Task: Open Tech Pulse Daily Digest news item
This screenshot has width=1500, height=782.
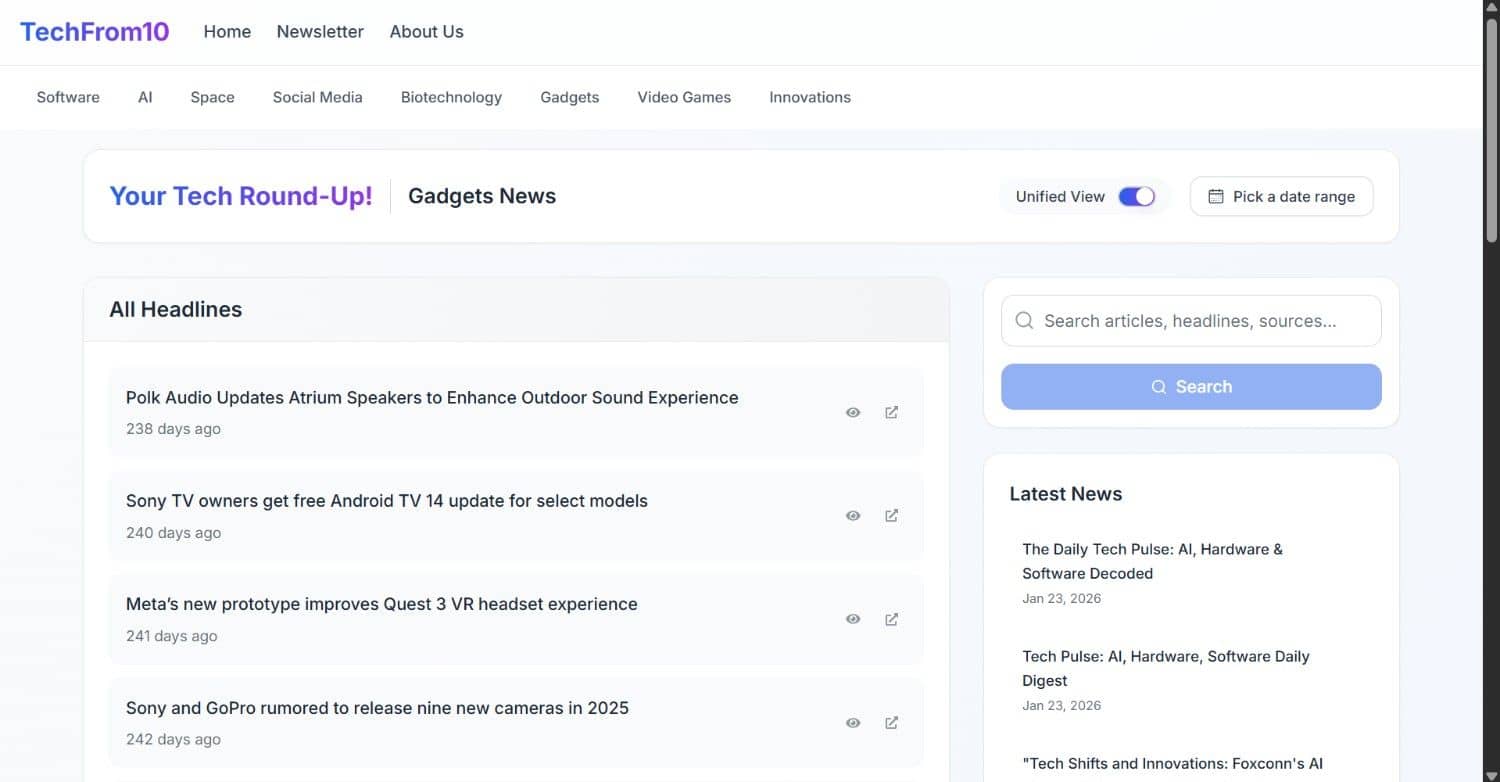Action: (1166, 668)
